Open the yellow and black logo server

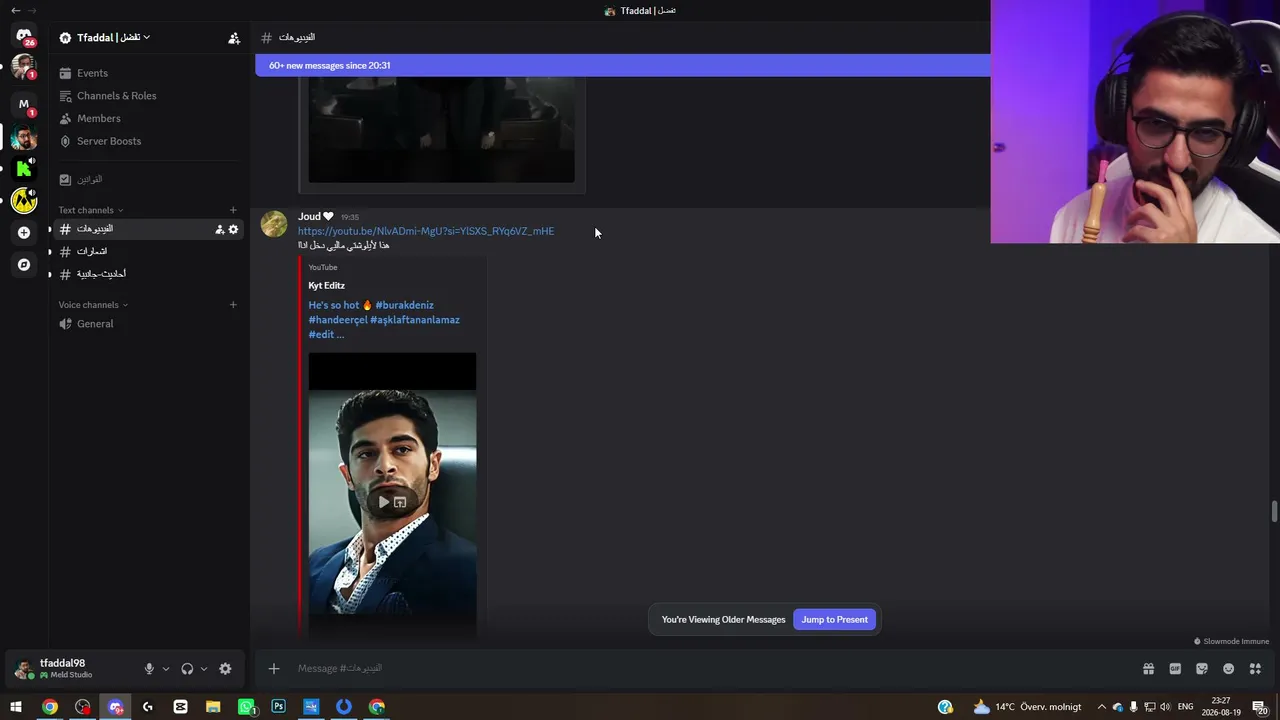[24, 201]
